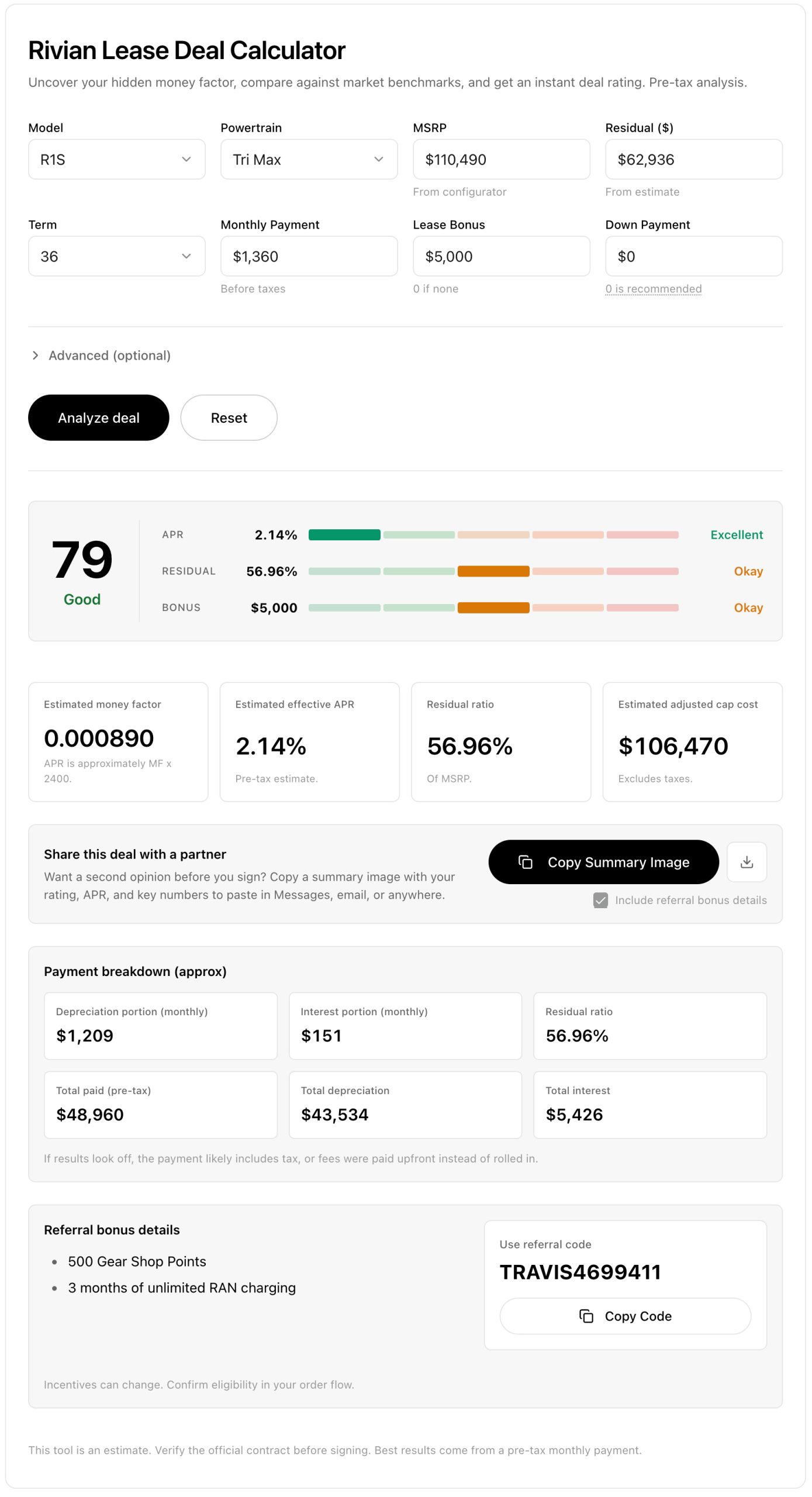Toggle Include referral bonus details checkbox

[x=600, y=900]
